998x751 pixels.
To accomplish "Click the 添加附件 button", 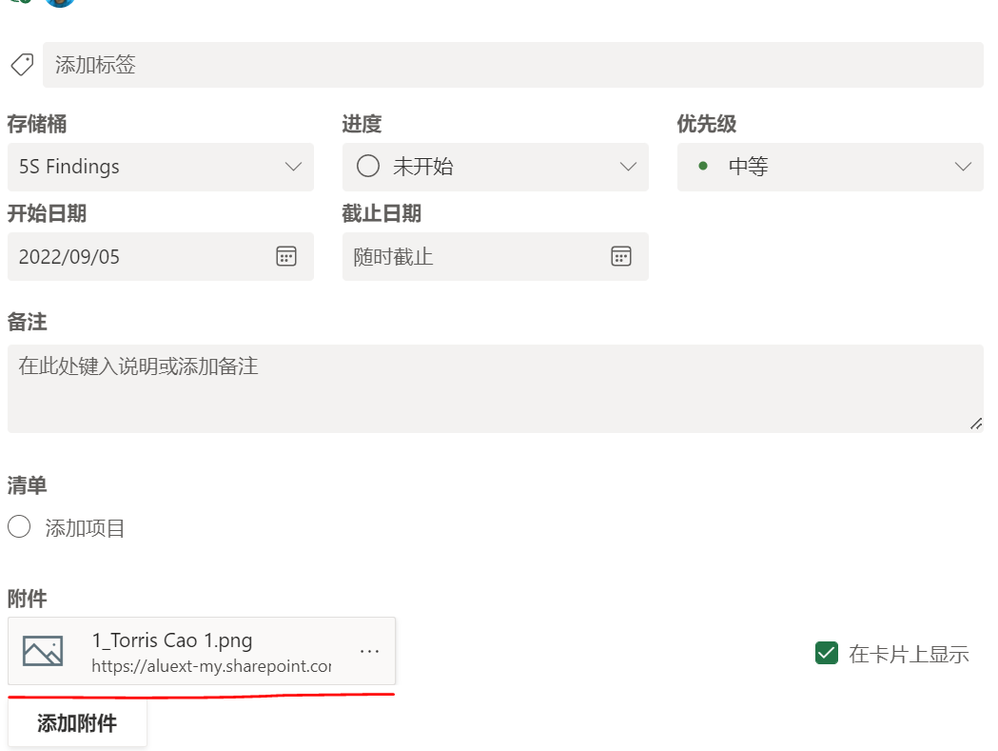I will click(77, 723).
